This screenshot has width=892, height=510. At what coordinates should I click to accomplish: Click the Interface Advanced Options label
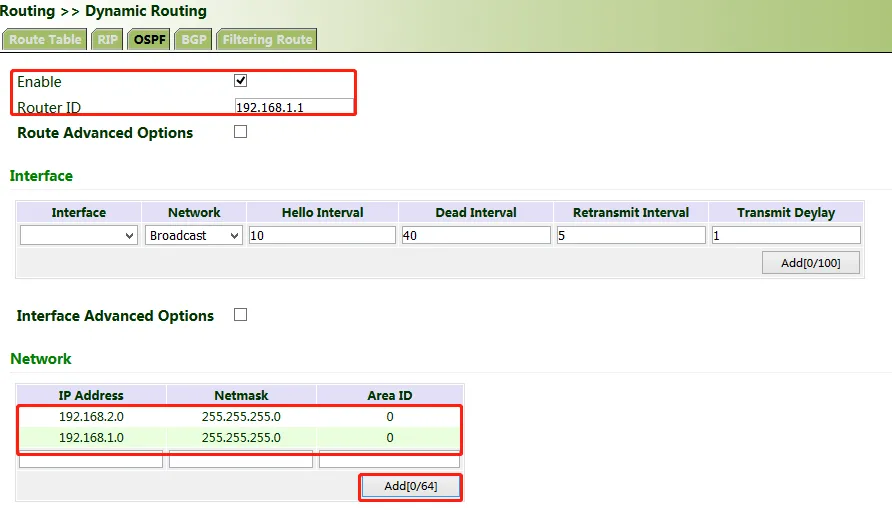pyautogui.click(x=115, y=316)
